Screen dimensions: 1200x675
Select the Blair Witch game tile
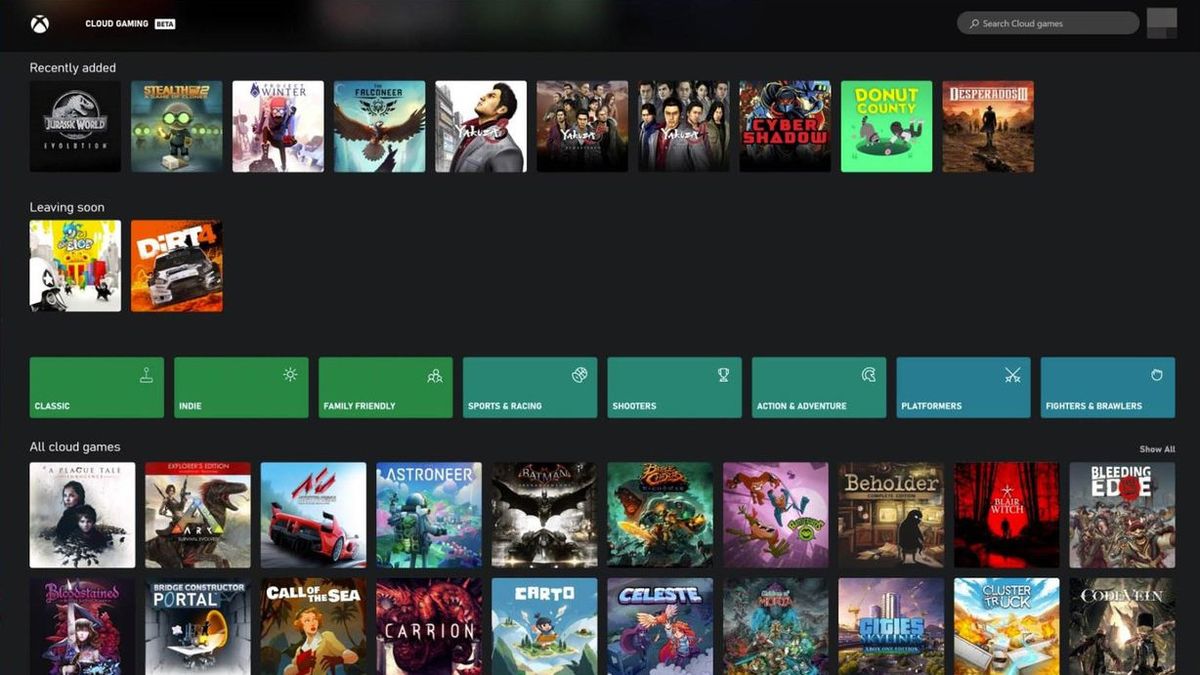(1007, 515)
